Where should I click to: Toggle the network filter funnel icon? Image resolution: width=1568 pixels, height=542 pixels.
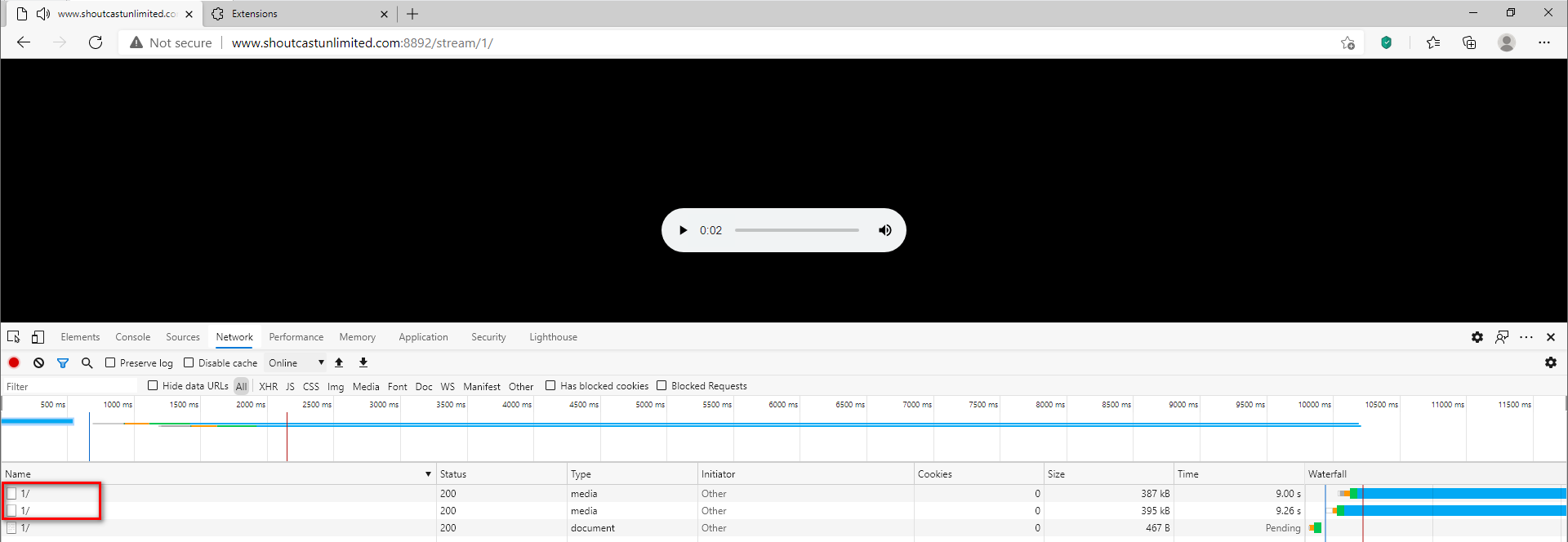pos(63,362)
